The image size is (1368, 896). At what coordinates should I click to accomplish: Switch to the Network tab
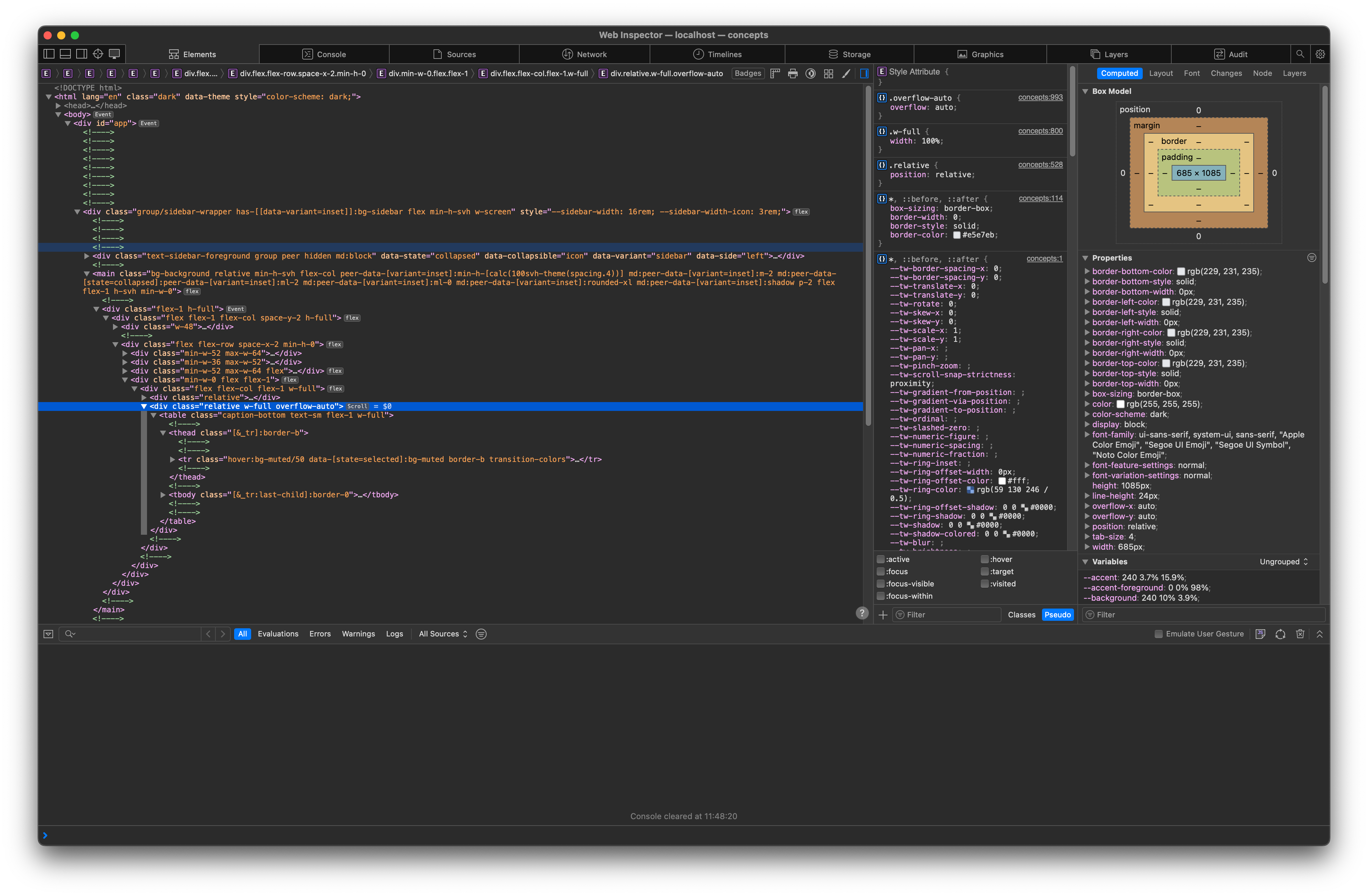click(585, 54)
